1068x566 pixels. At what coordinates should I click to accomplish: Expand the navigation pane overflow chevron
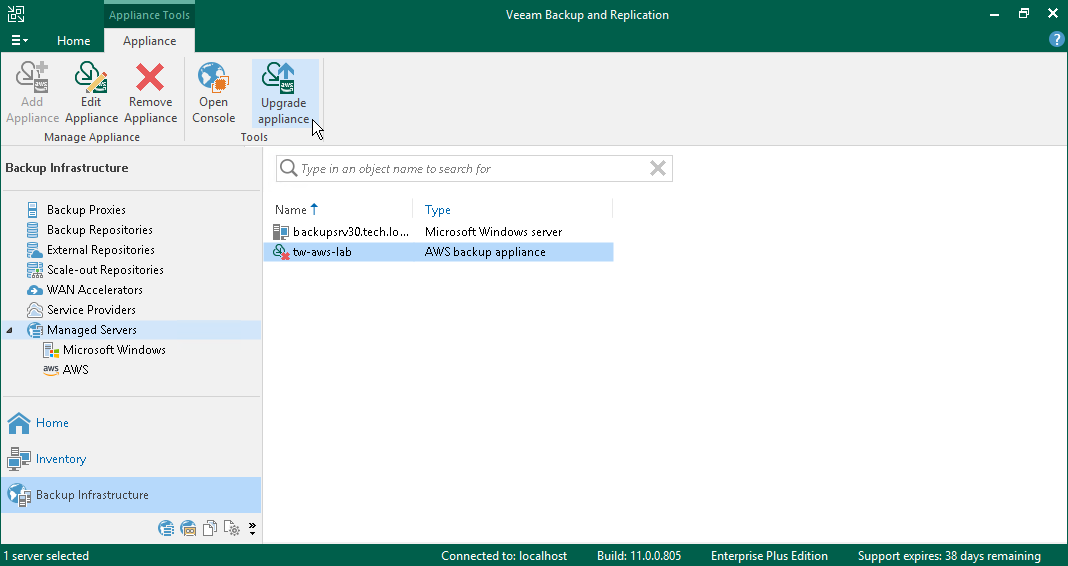[252, 529]
